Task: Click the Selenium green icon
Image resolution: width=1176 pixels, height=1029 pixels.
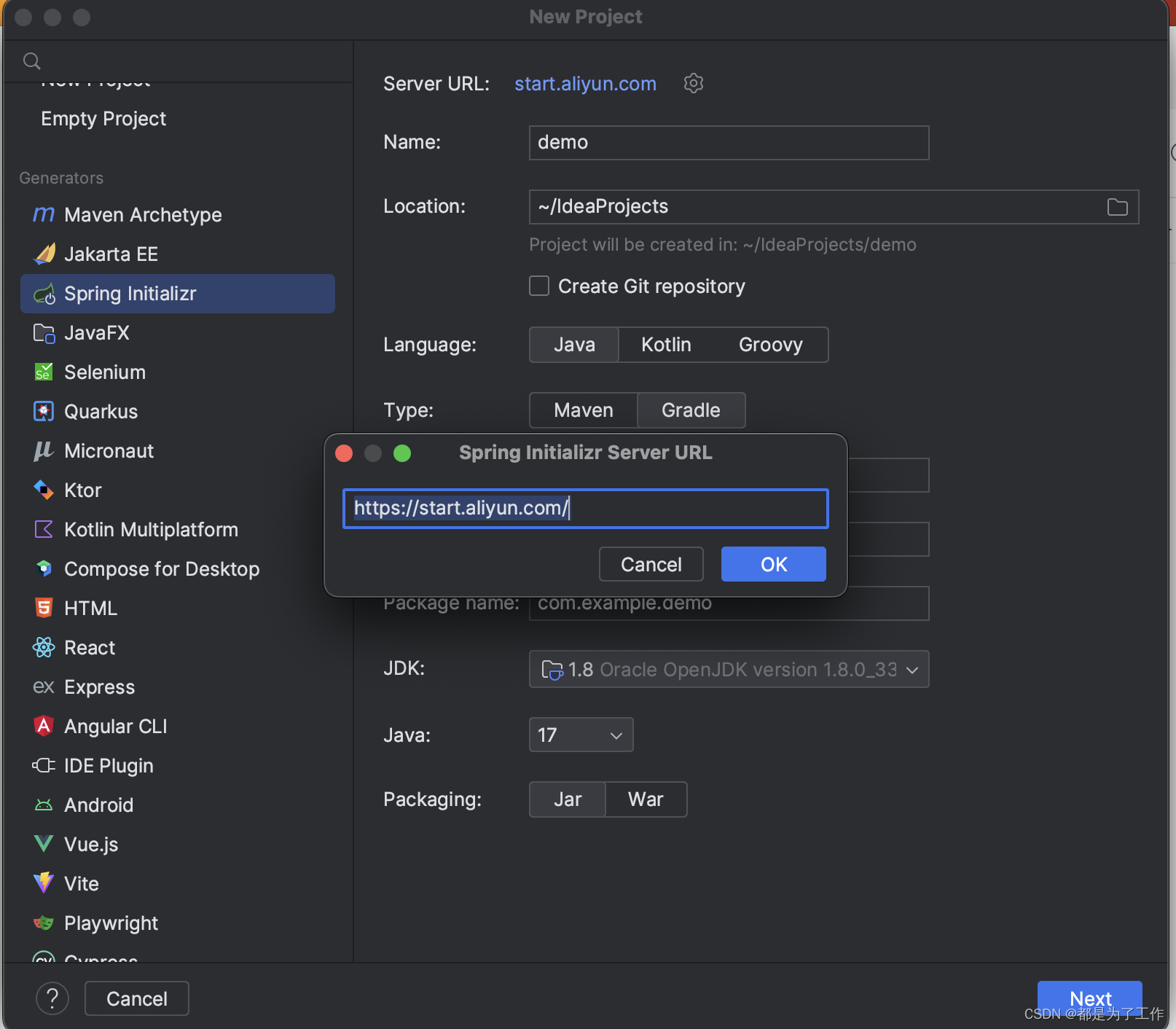Action: click(44, 372)
